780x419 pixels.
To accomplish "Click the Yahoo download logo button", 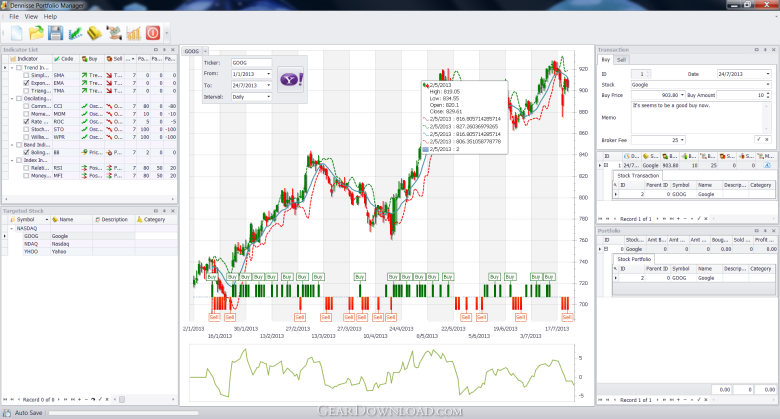I will click(291, 80).
